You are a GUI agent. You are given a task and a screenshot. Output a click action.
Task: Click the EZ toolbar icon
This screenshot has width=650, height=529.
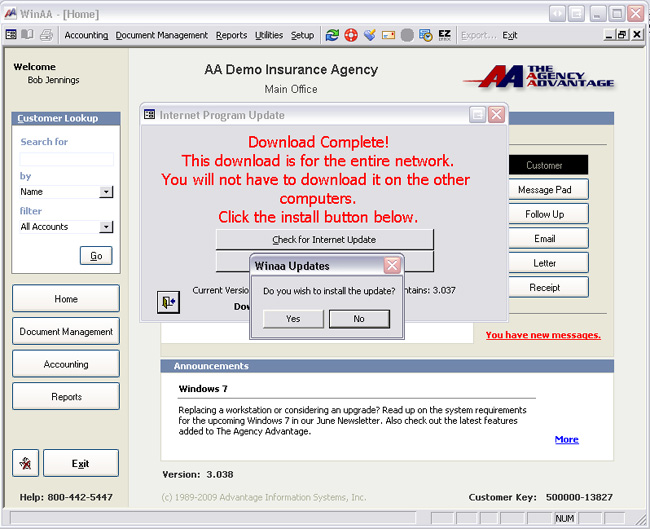click(x=445, y=35)
